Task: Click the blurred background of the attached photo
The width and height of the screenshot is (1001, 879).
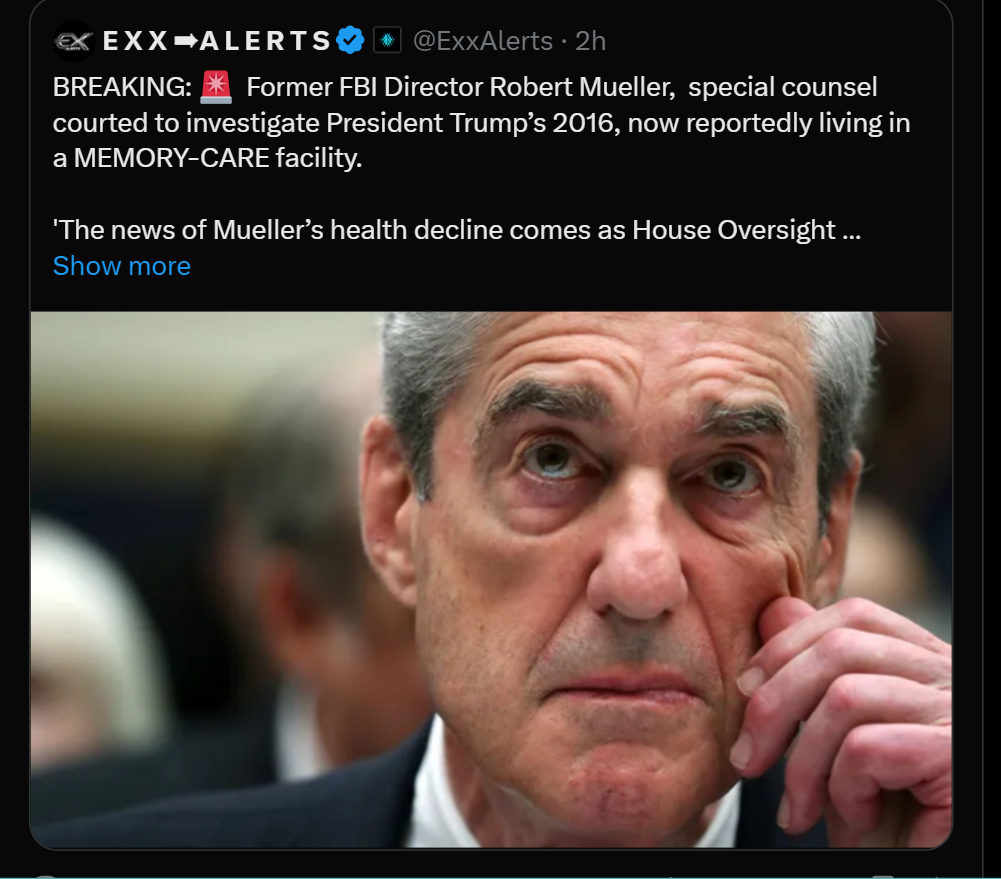Action: pos(192,543)
